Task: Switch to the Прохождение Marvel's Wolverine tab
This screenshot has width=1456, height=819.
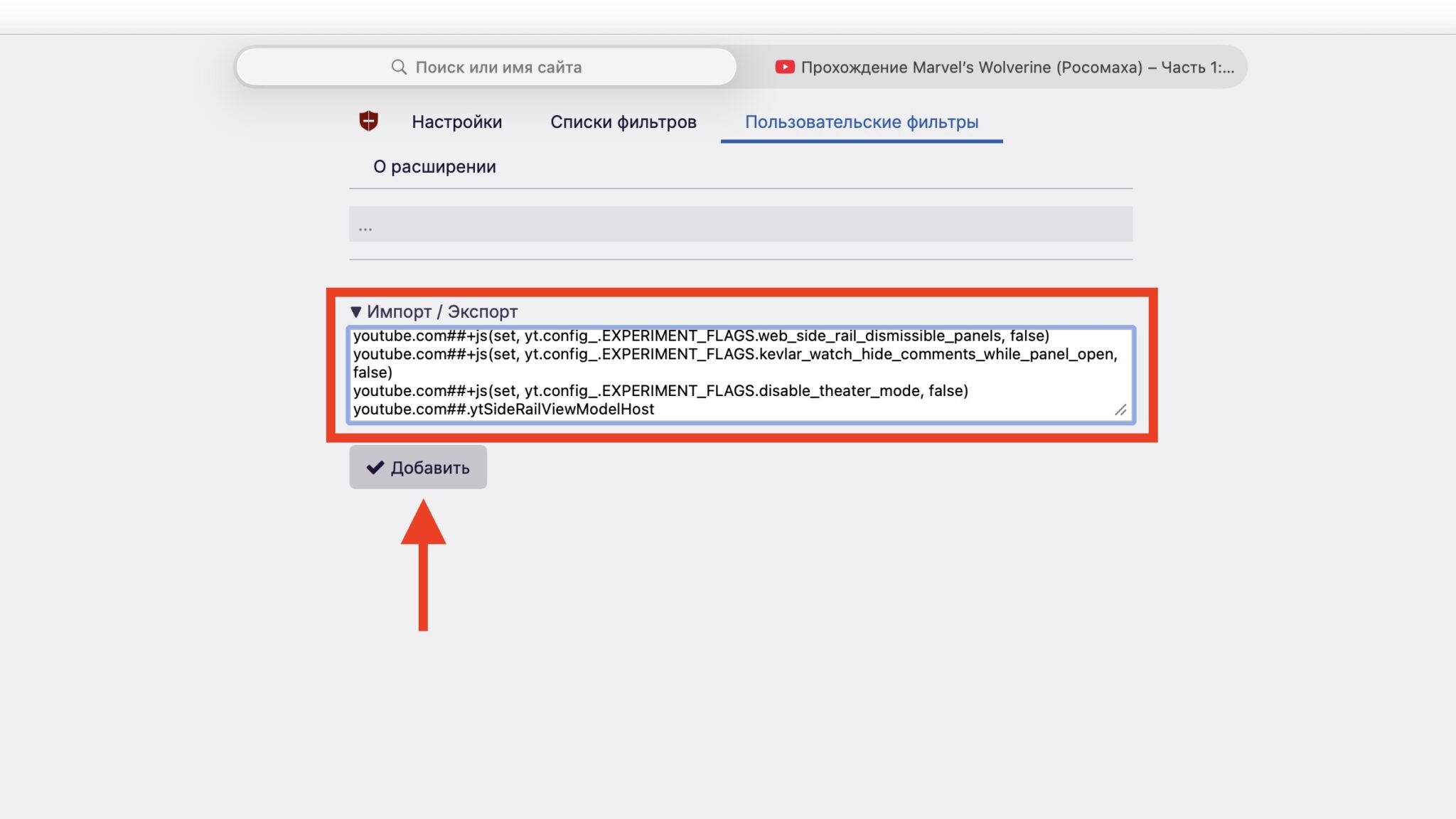Action: [1003, 67]
